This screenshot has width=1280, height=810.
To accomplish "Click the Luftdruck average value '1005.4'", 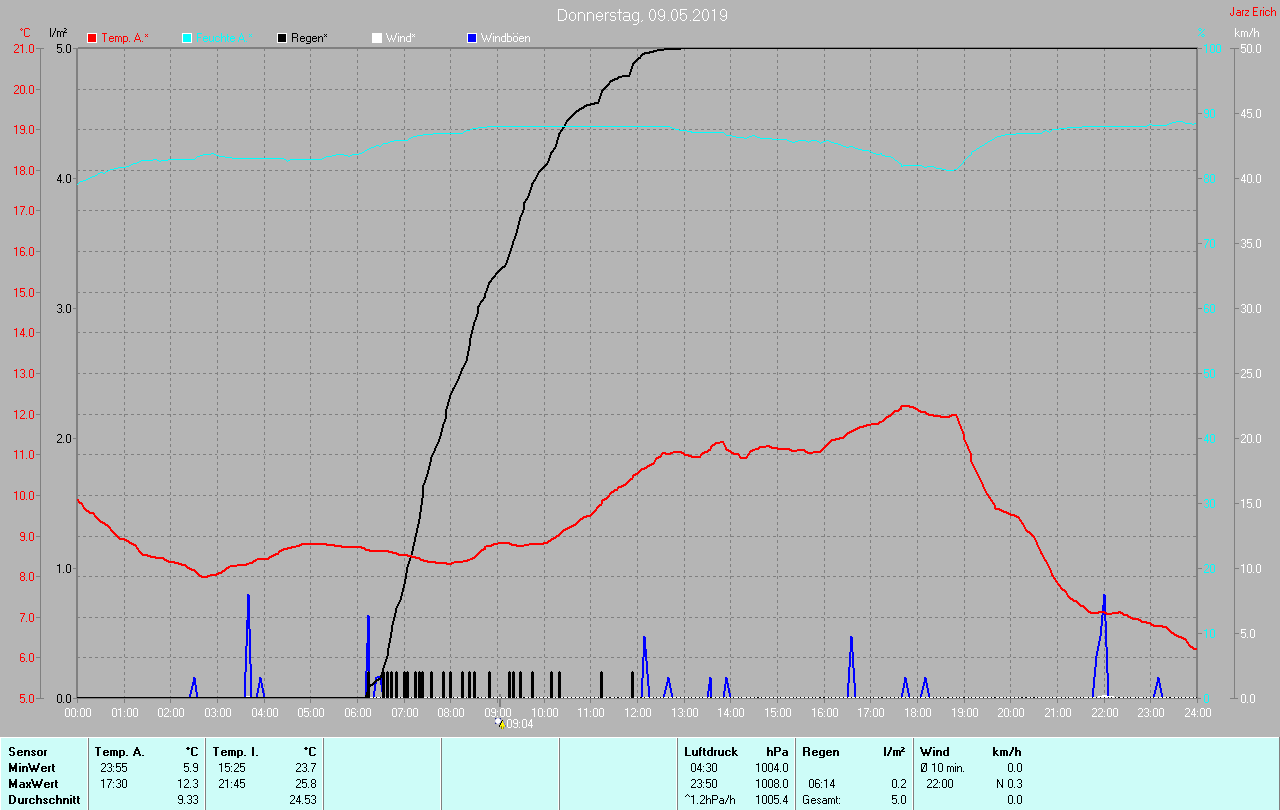I will point(772,800).
